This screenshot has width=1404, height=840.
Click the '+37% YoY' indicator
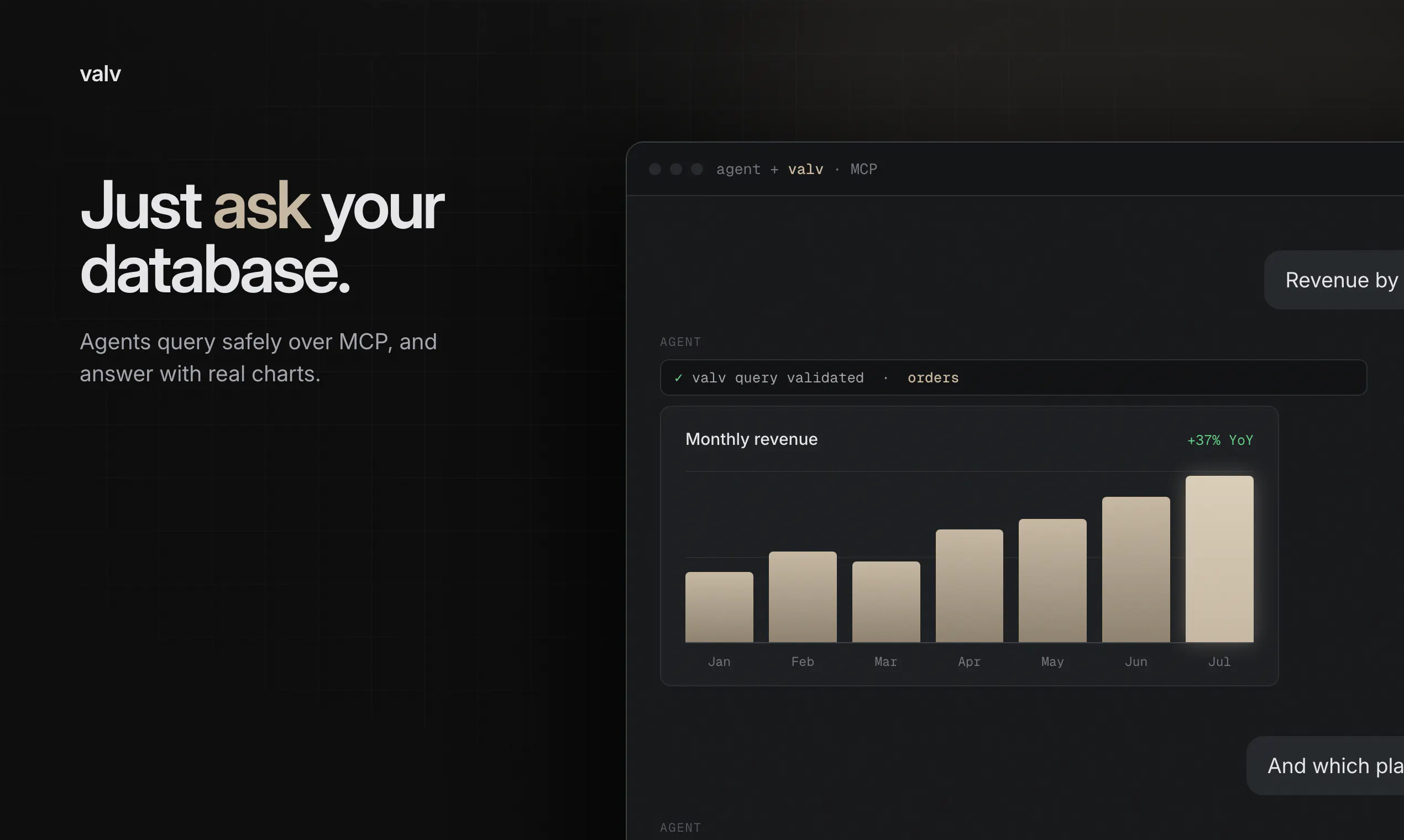click(x=1220, y=440)
